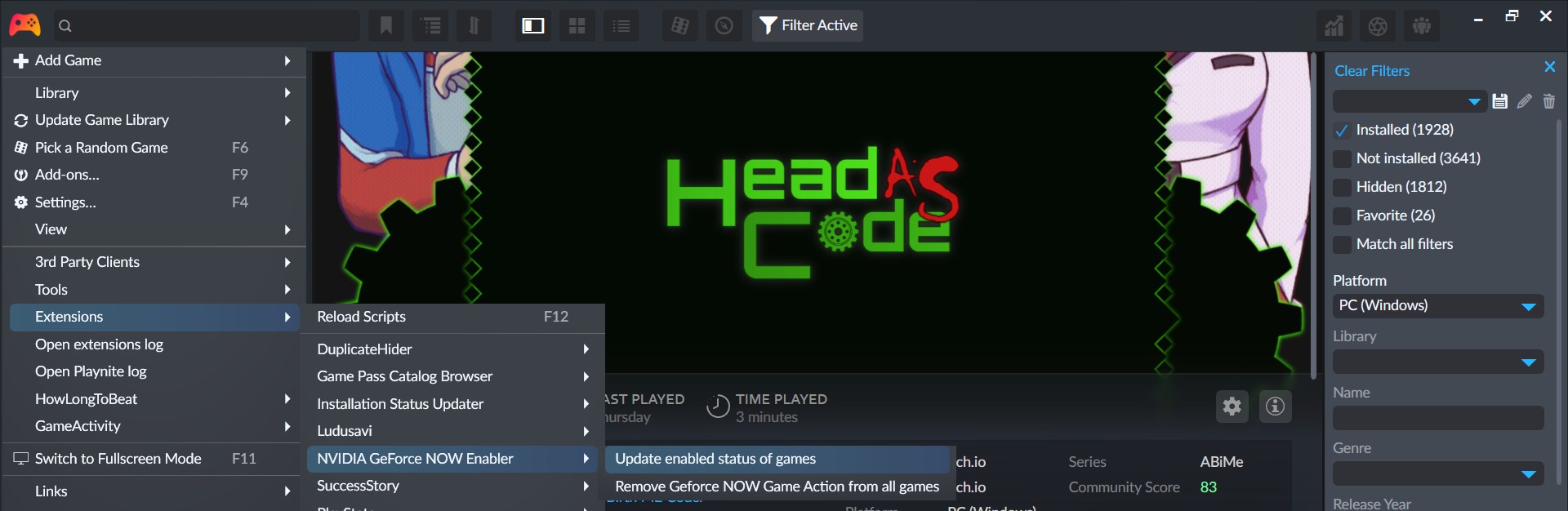The height and width of the screenshot is (511, 1568).
Task: Switch to Grid view icon
Action: click(x=577, y=25)
